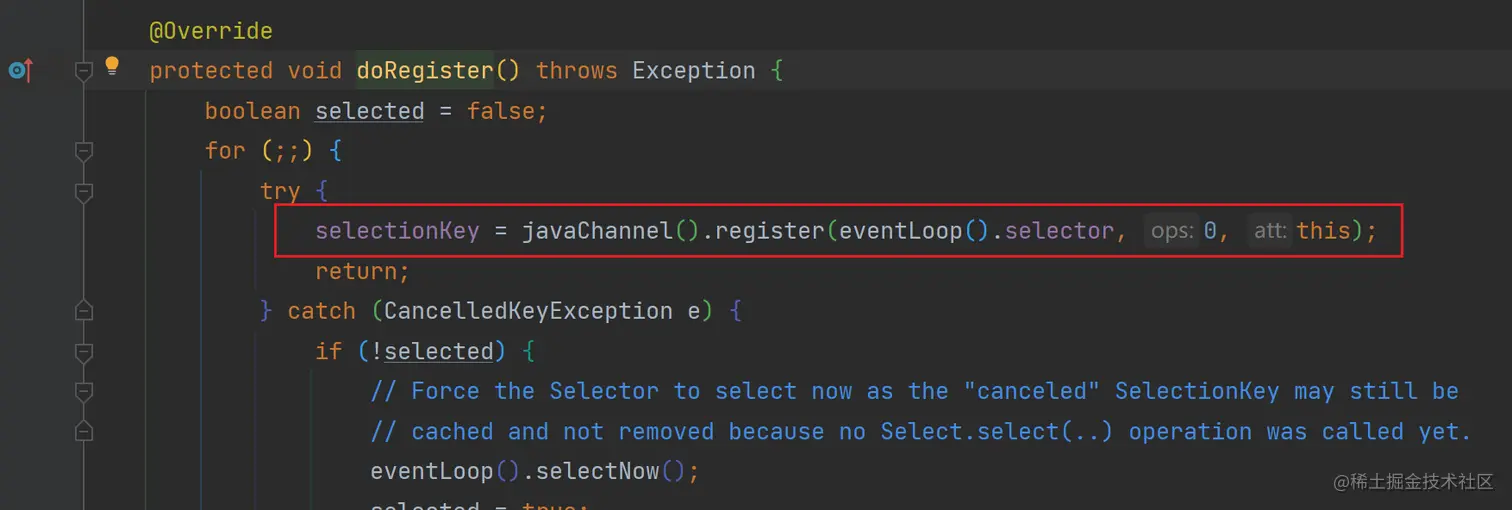This screenshot has height=510, width=1512.
Task: Click the comment starting 'Force the Selector'
Action: click(x=914, y=391)
